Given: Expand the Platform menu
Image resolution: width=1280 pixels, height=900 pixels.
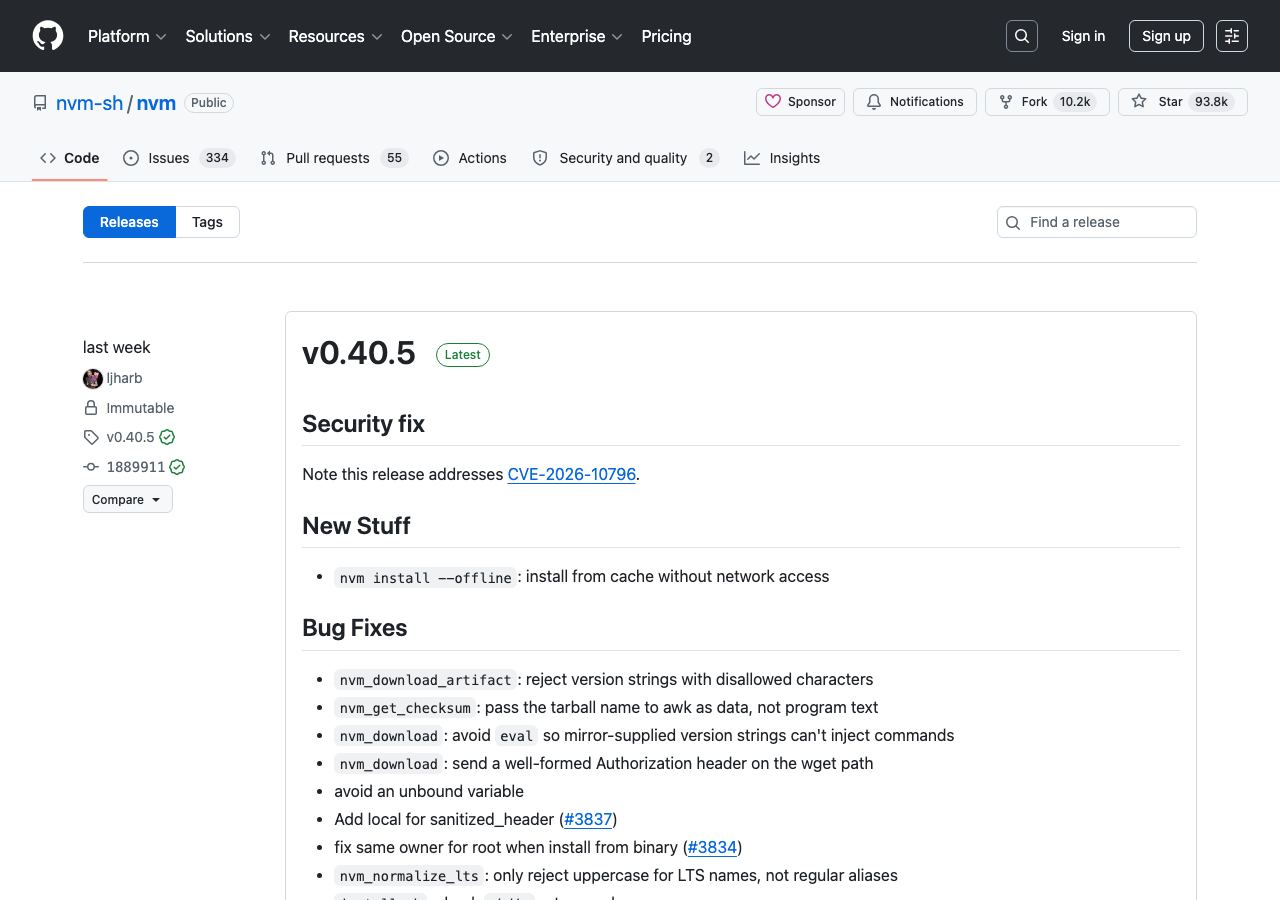Looking at the screenshot, I should 127,36.
